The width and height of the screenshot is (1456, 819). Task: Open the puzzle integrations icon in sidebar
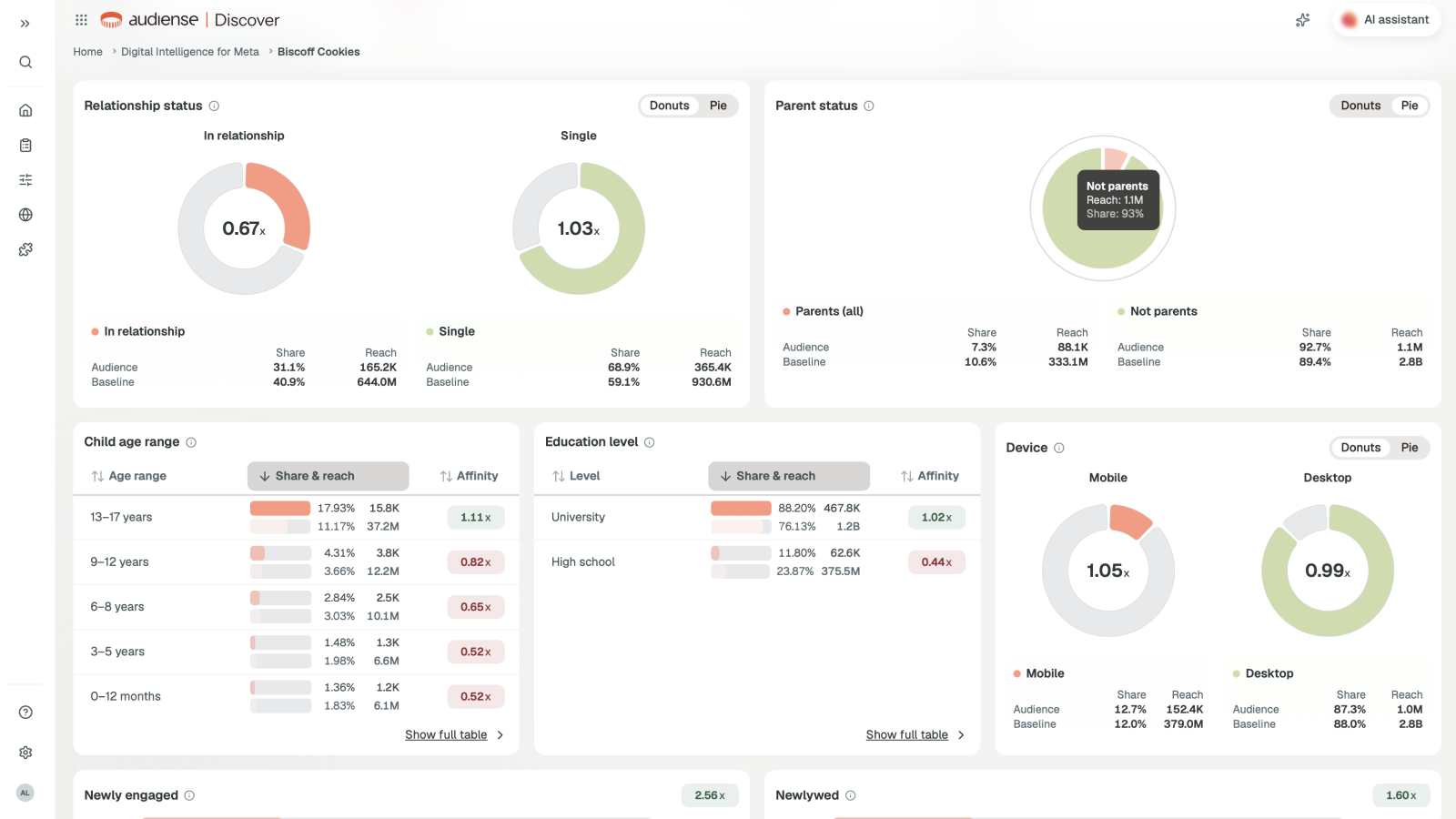point(25,249)
